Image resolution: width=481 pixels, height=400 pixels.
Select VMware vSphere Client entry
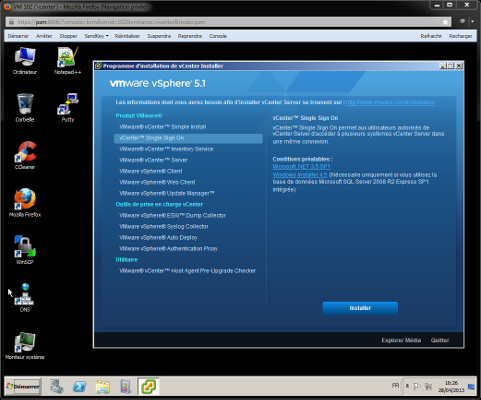coord(151,171)
